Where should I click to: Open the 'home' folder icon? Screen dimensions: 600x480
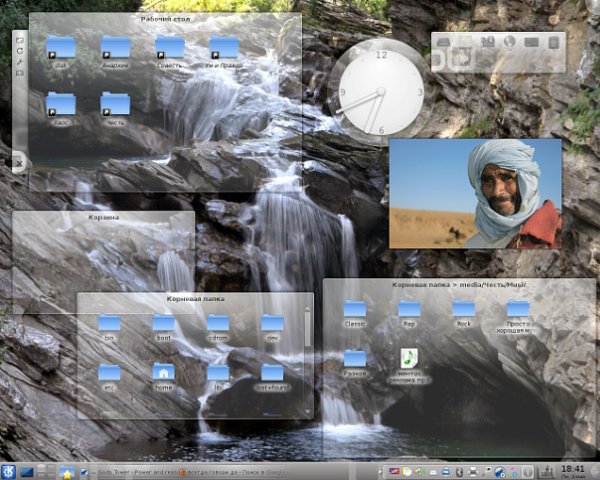click(x=163, y=372)
